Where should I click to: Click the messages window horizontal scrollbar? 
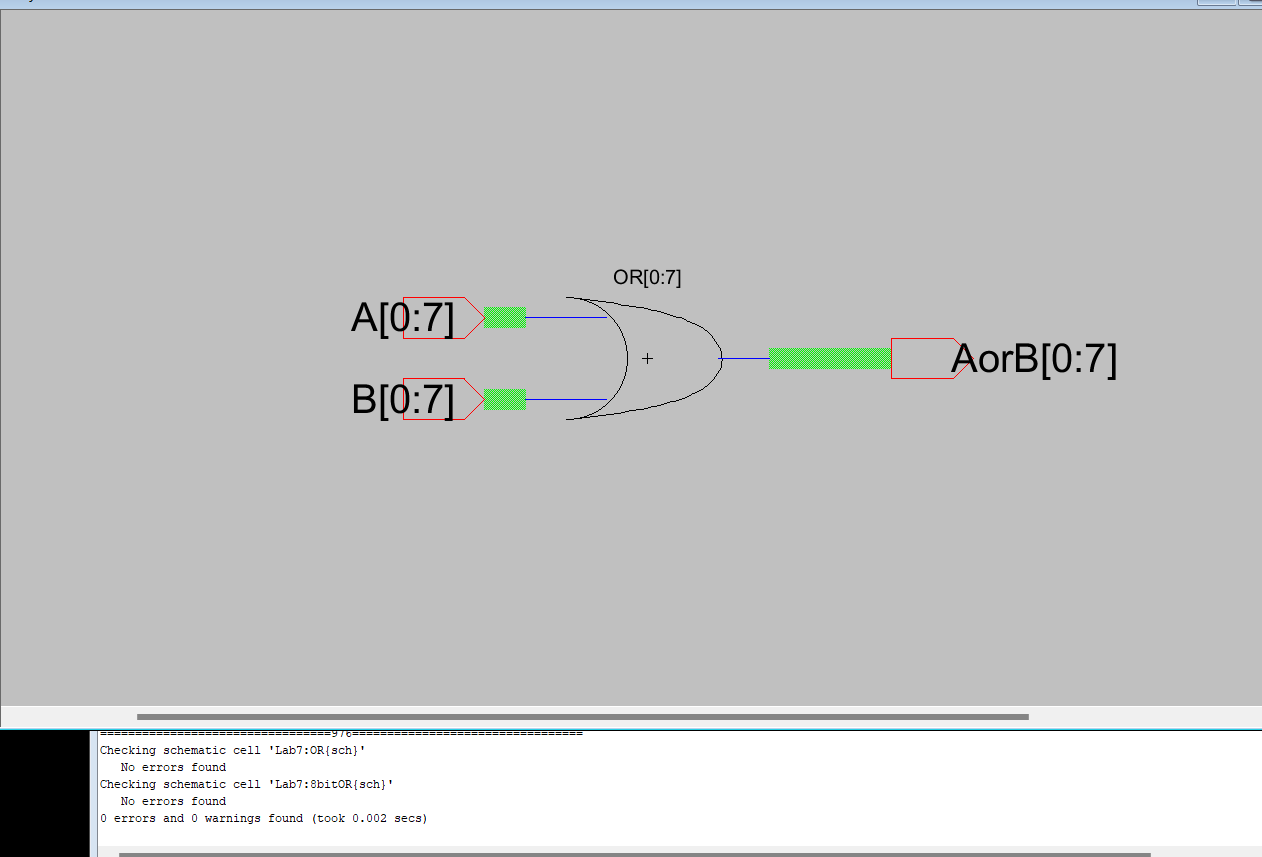(x=635, y=854)
